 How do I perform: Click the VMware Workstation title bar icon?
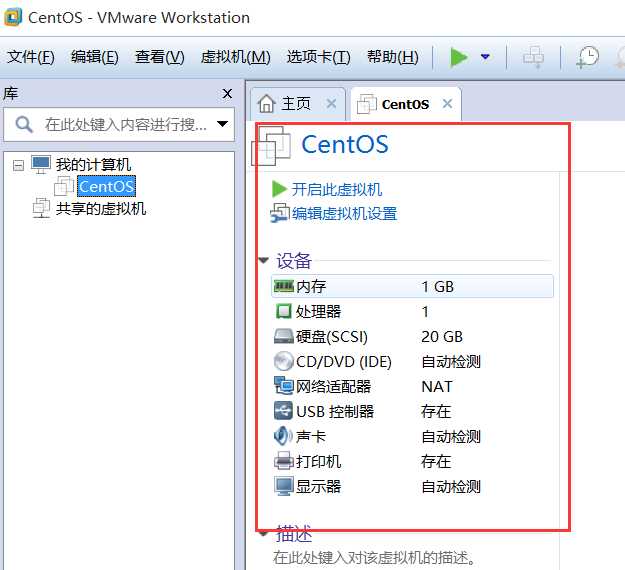(13, 18)
